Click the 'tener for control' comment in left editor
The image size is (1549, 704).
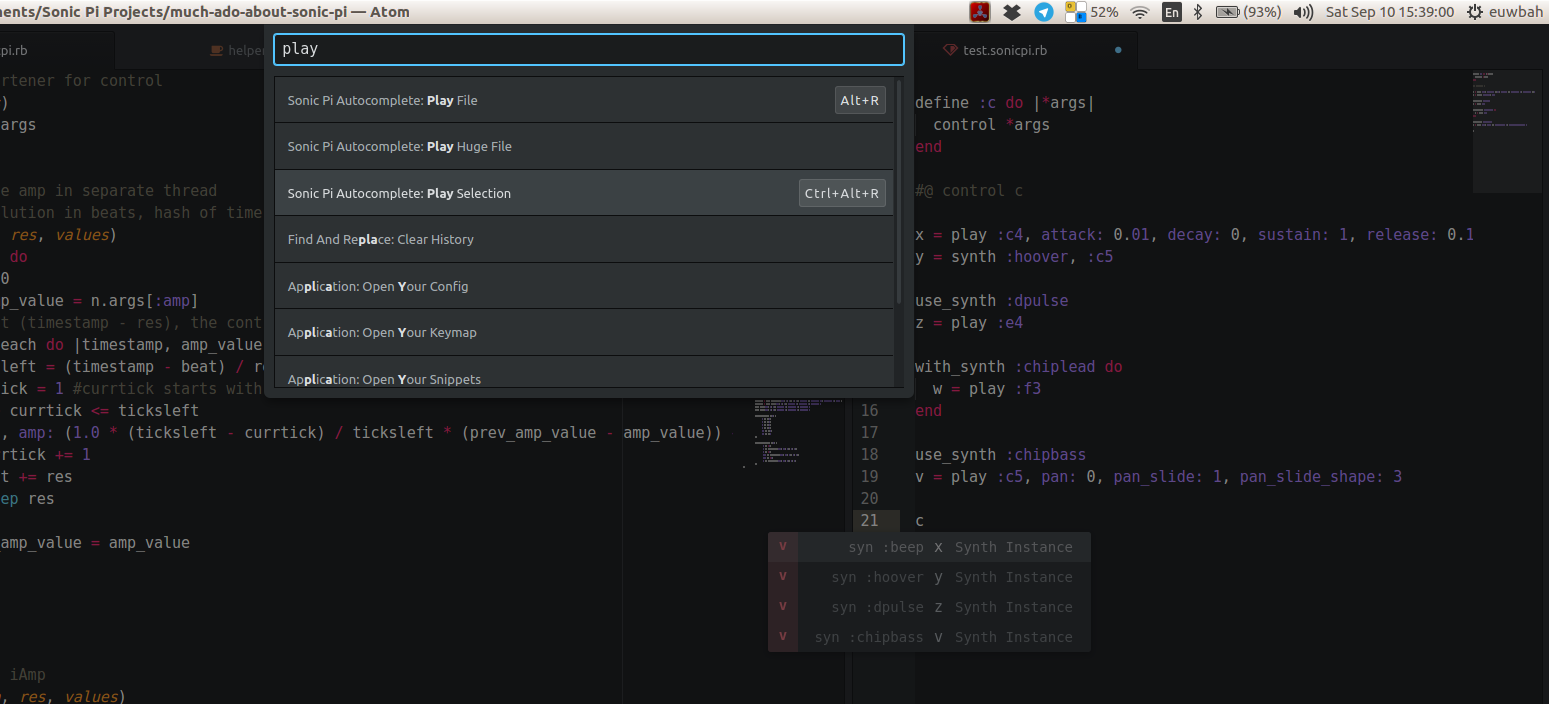[81, 80]
